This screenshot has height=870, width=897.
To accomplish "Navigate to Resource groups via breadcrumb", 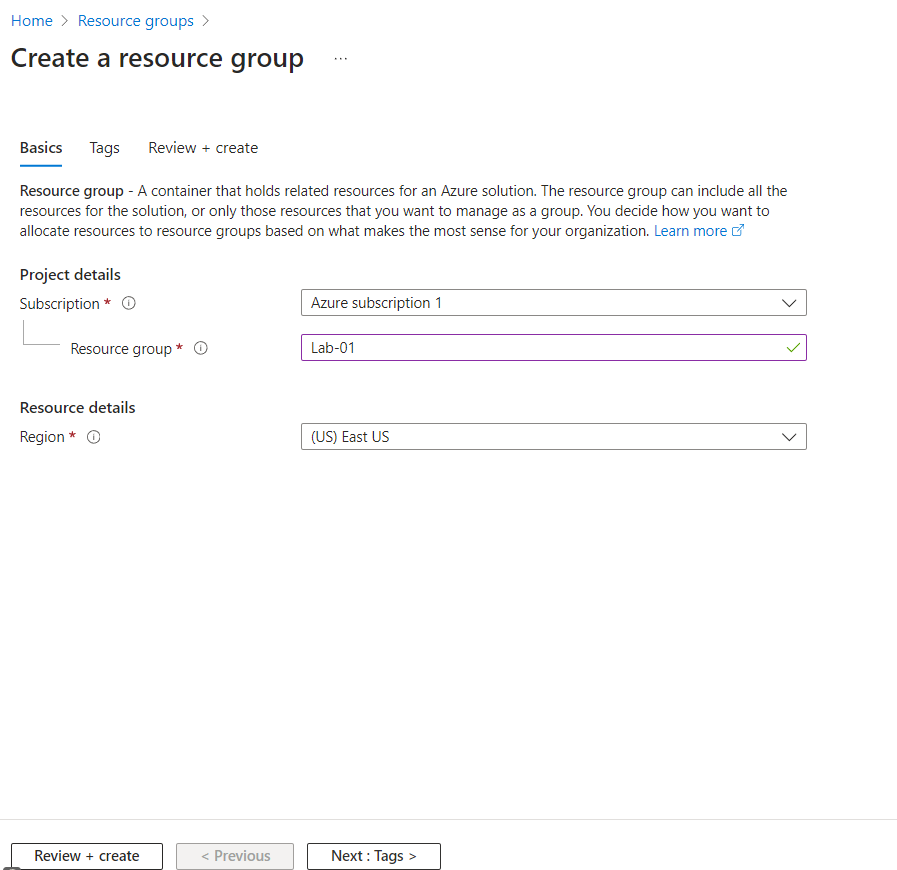I will 135,20.
